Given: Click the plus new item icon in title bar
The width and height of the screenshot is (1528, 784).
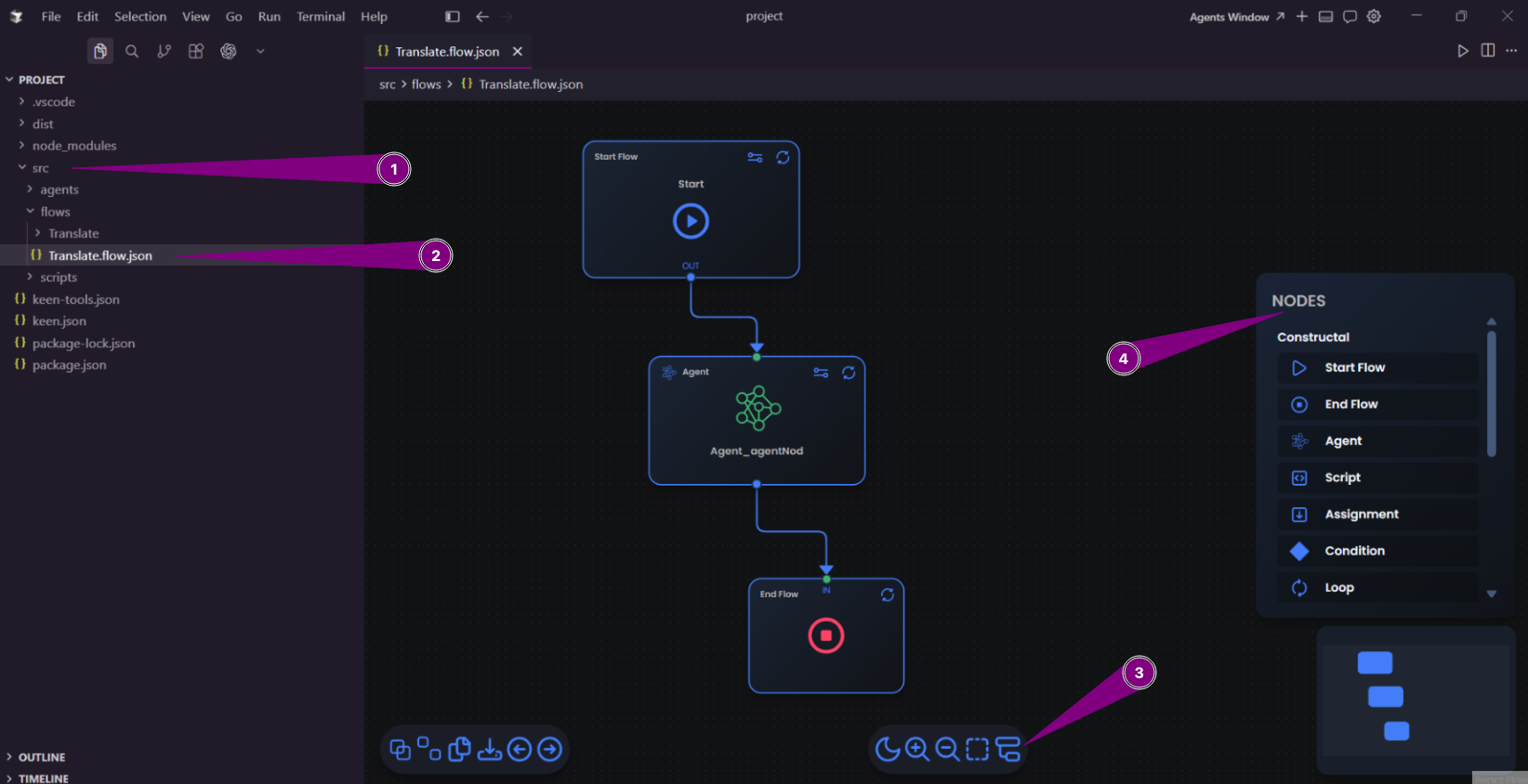Looking at the screenshot, I should 1302,17.
